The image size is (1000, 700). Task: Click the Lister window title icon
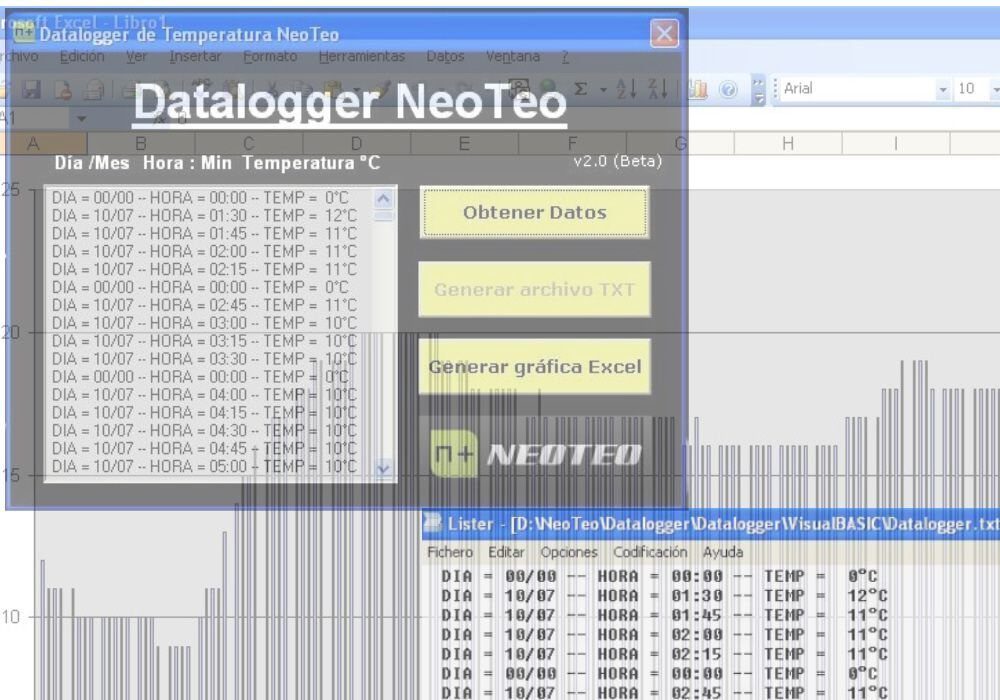[433, 523]
